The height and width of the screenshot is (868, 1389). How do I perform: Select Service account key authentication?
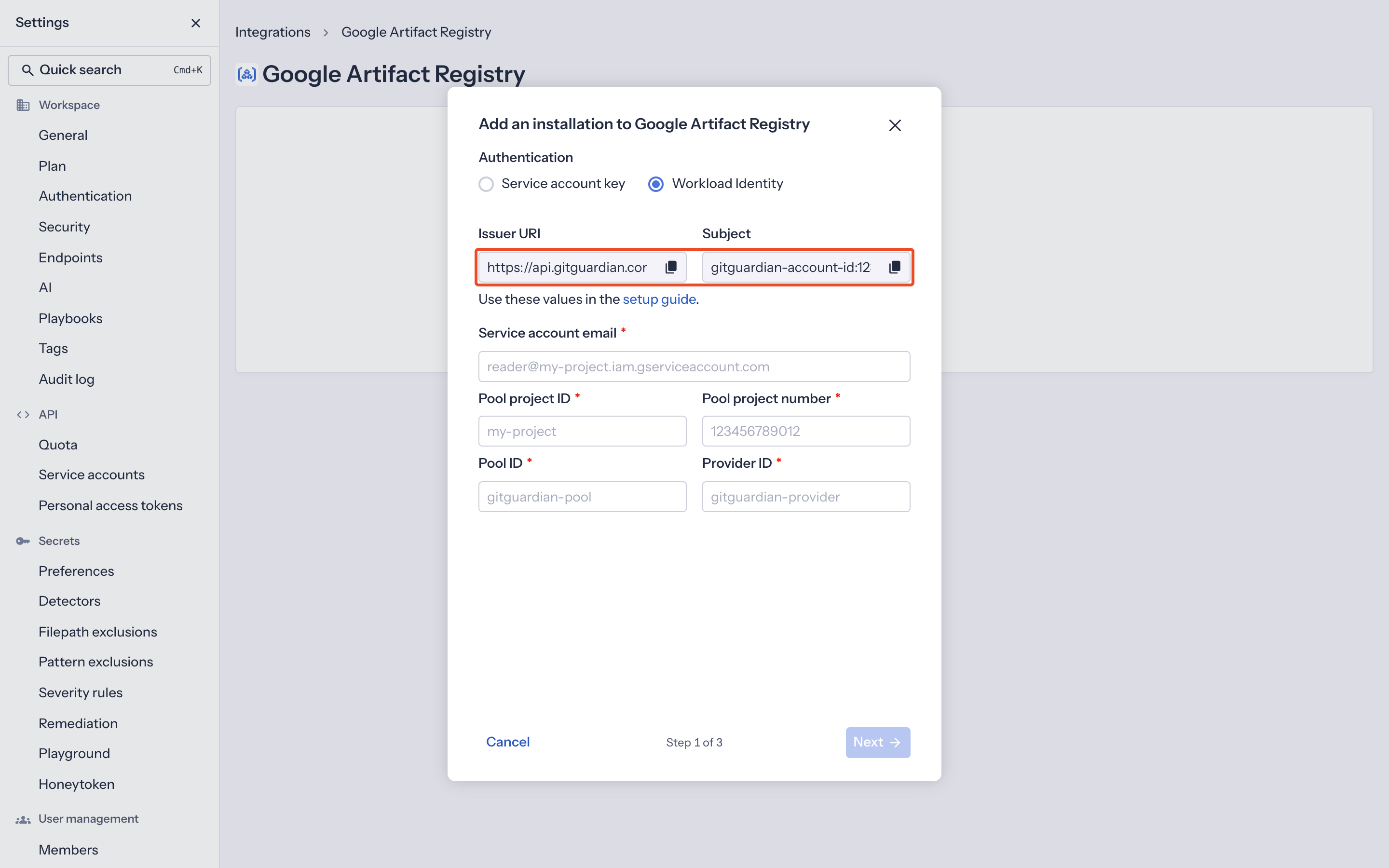486,184
